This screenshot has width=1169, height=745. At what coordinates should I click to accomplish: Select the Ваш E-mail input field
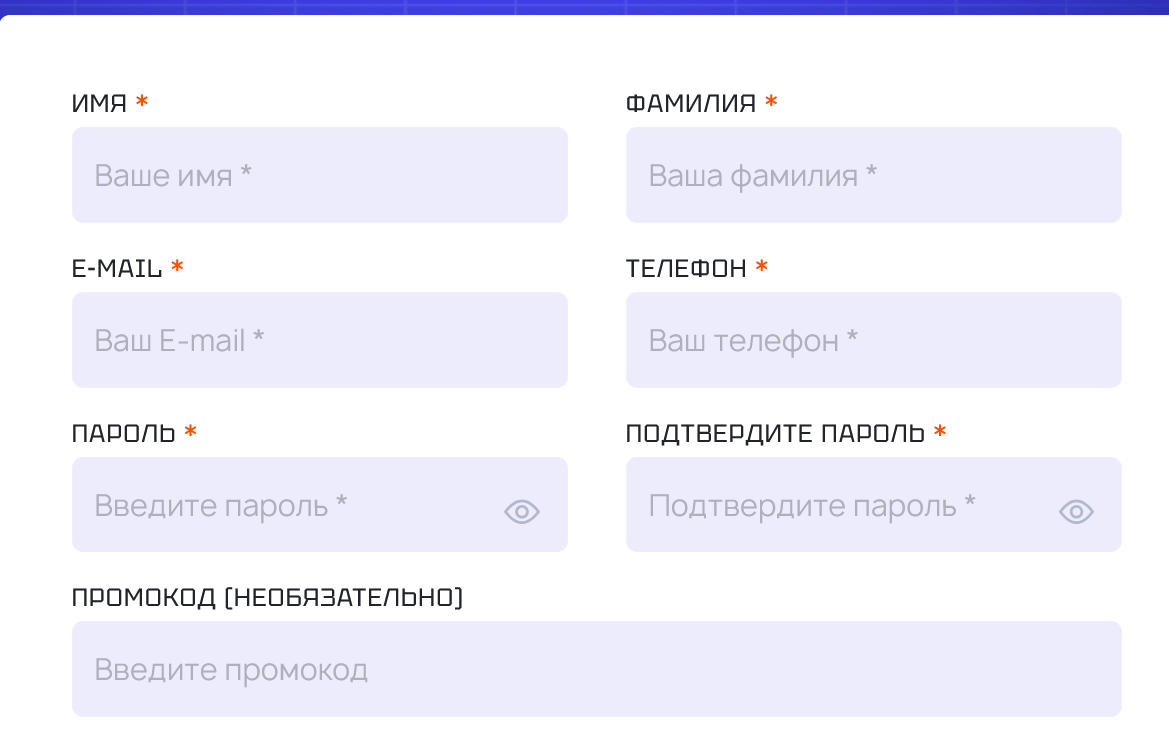coord(319,340)
